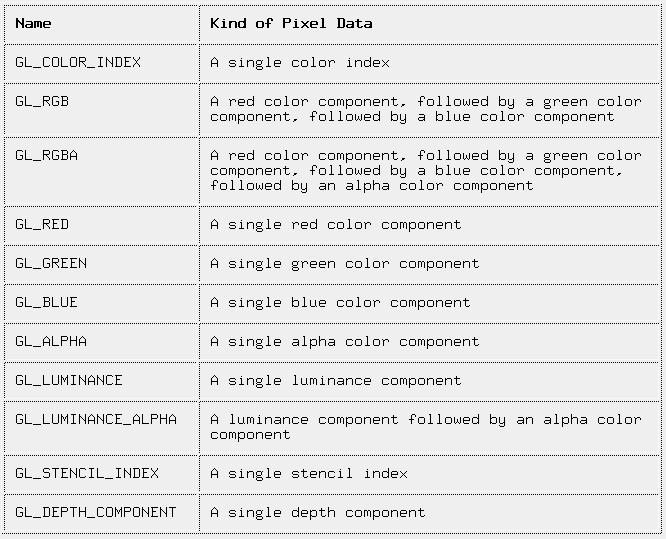
Task: Select the GL_LUMINANCE name cell
Action: 69,380
